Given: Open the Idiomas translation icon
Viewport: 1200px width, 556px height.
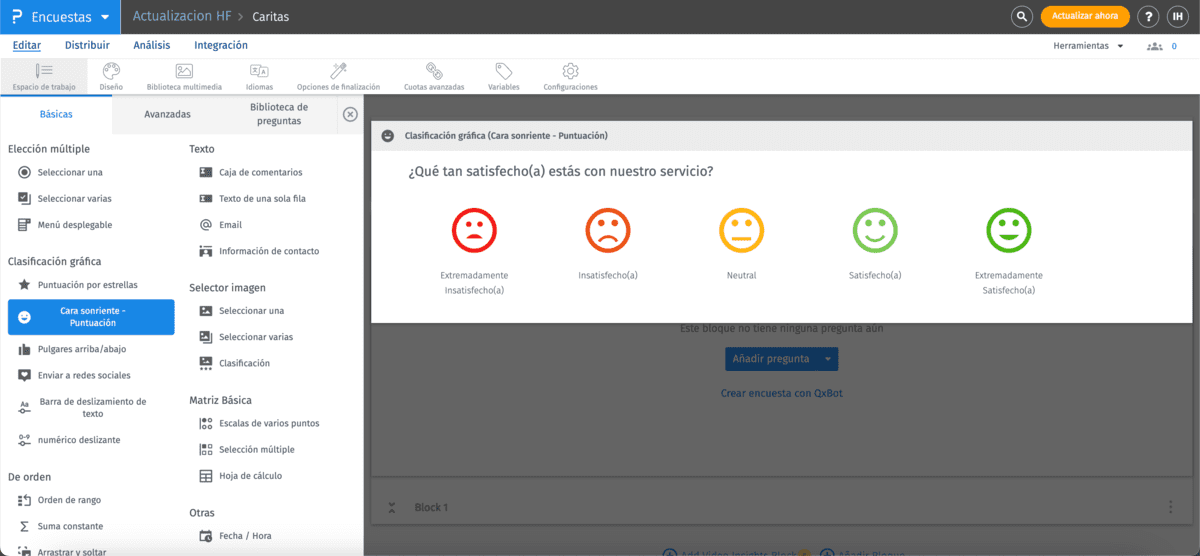Looking at the screenshot, I should 259,76.
